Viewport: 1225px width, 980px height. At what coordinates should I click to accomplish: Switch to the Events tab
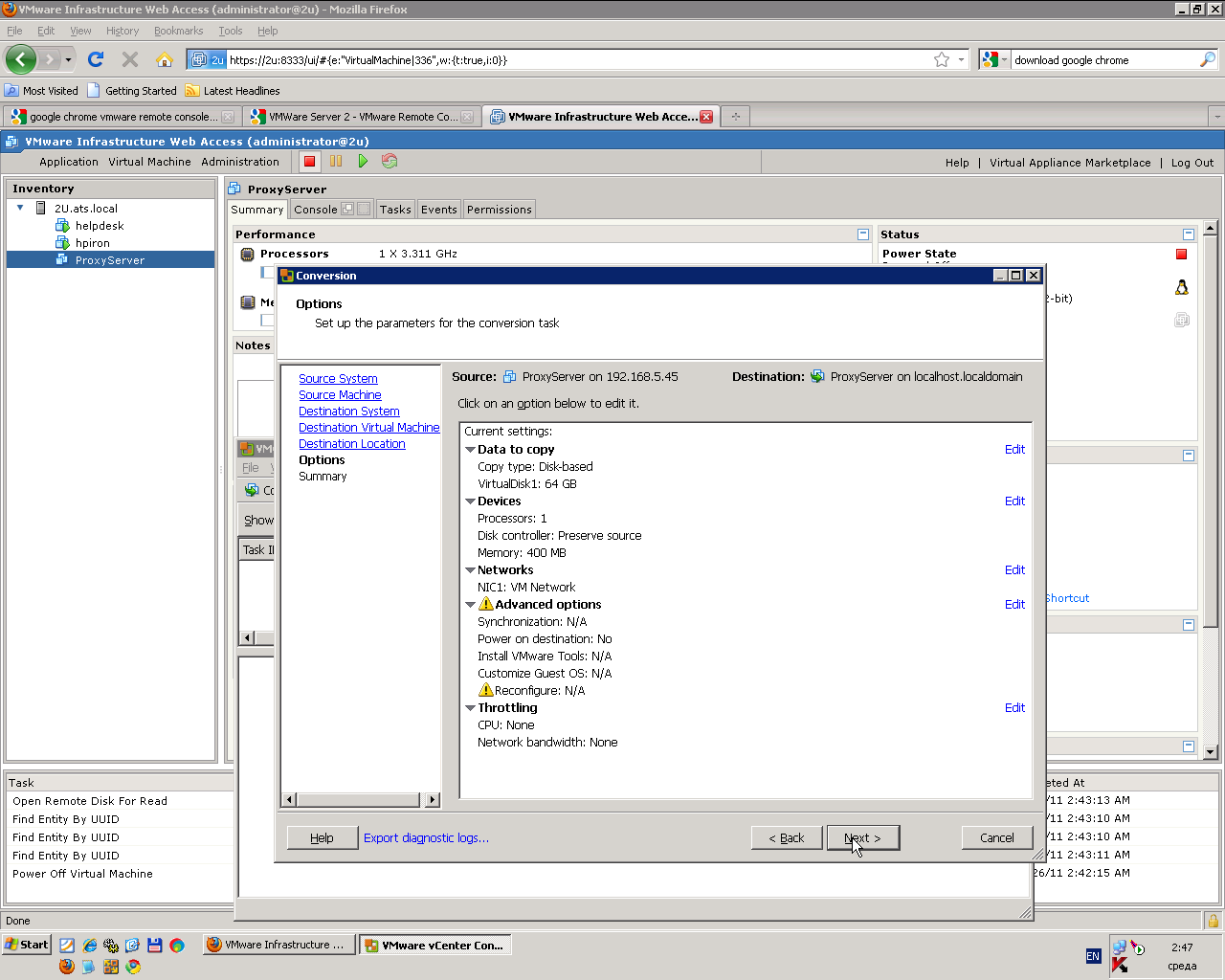click(439, 210)
